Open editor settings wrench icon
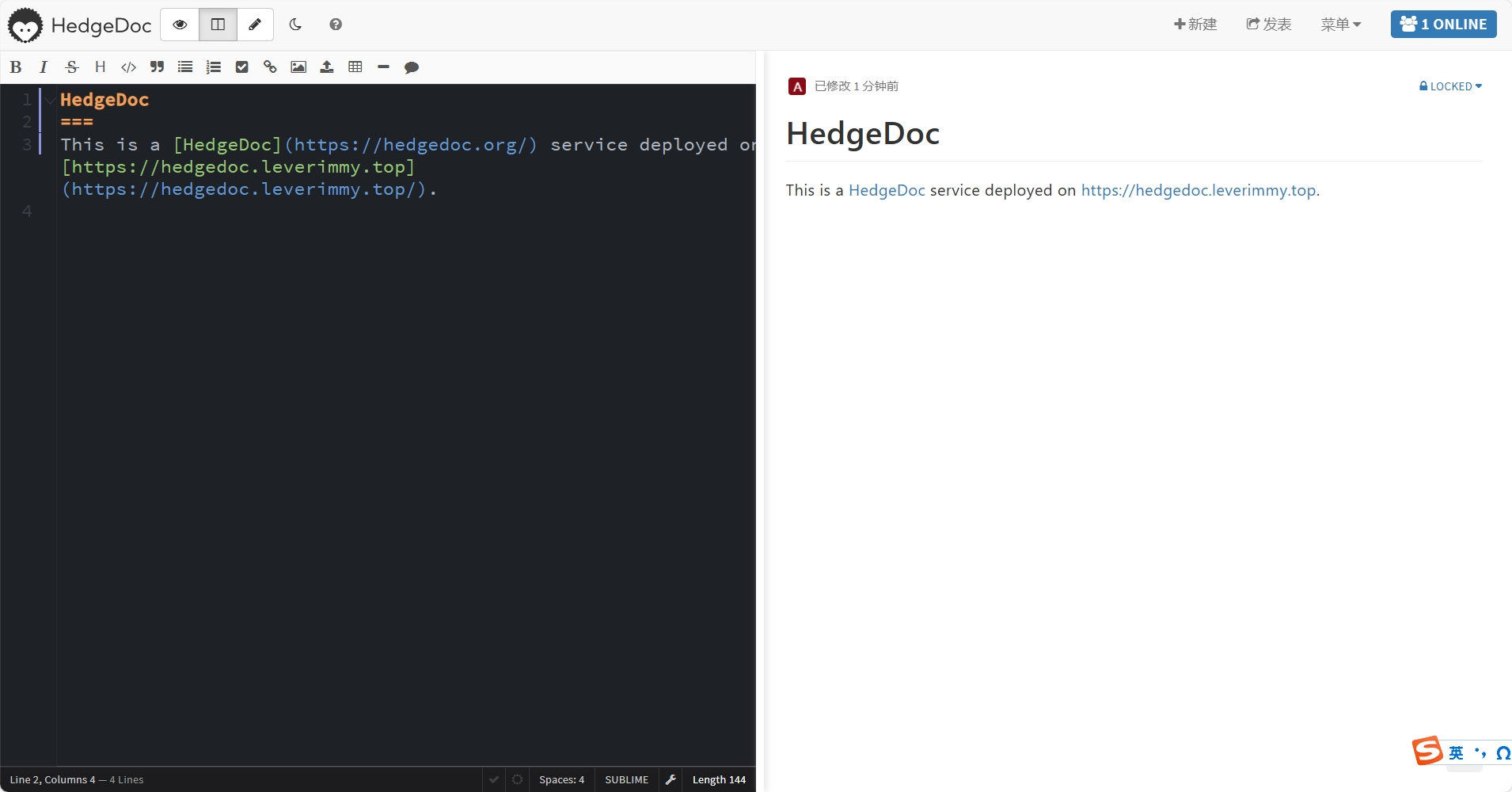This screenshot has height=792, width=1512. 671,779
